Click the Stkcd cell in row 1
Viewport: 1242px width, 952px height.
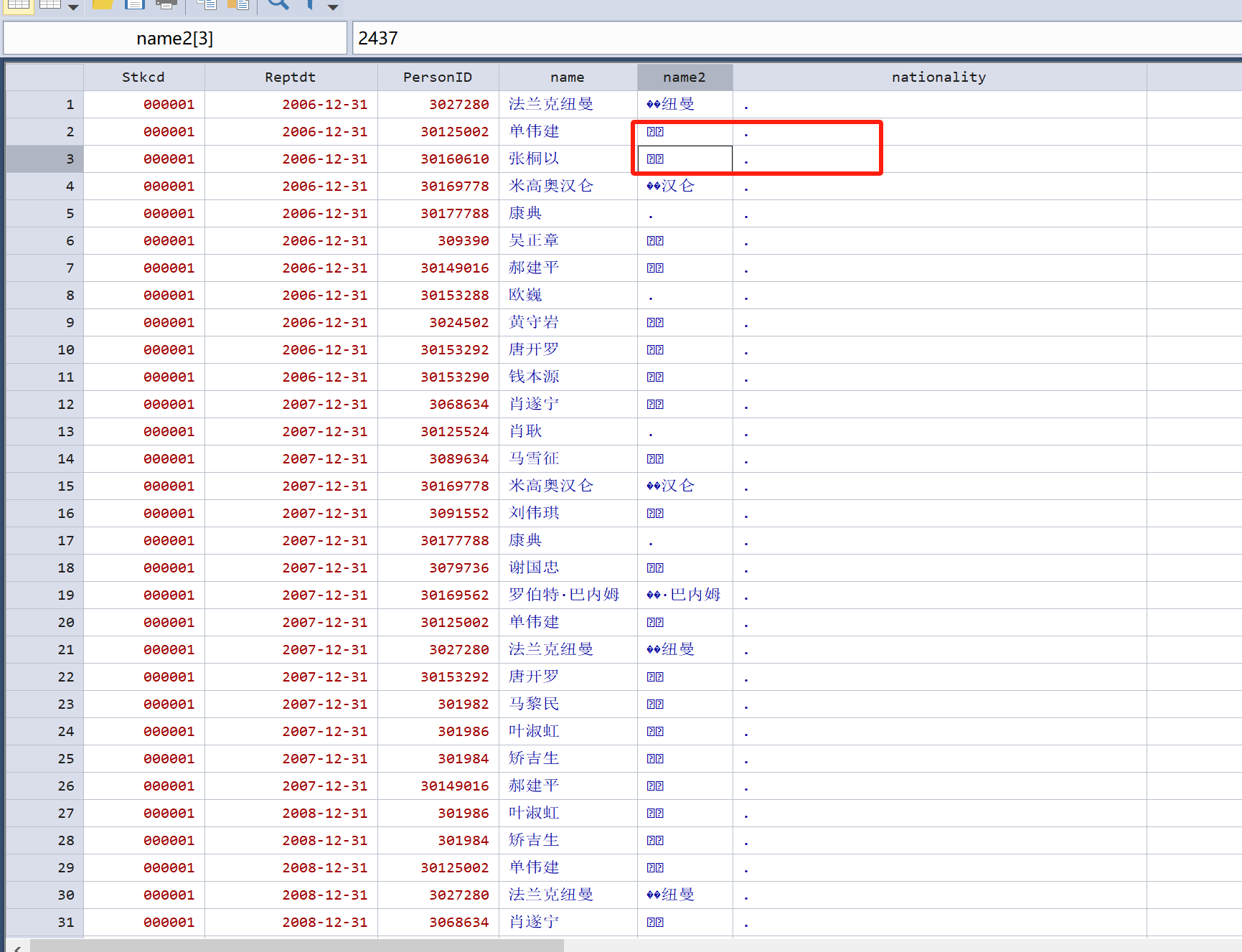click(x=144, y=105)
